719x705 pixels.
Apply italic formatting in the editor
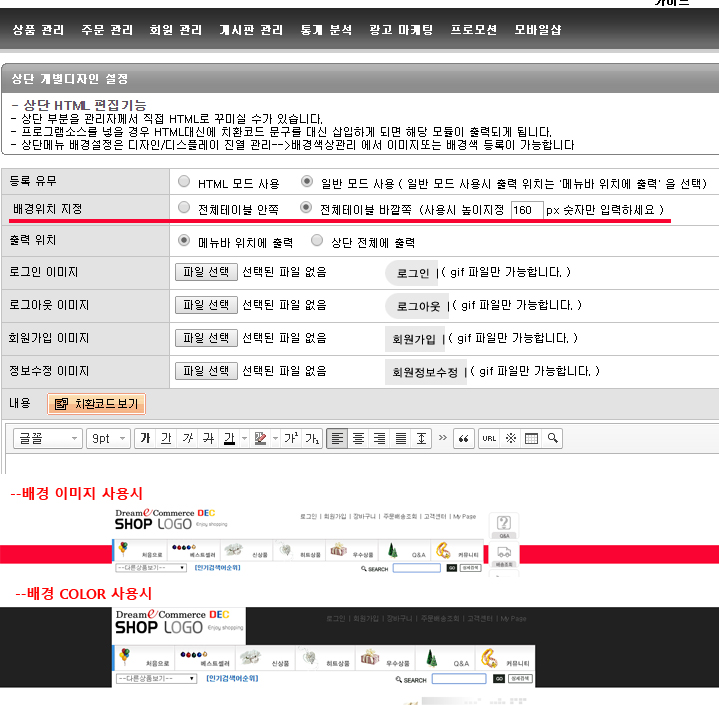(187, 439)
